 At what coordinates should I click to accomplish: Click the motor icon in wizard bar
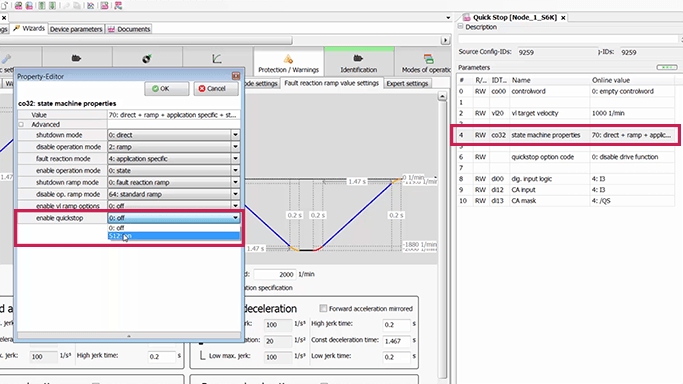point(76,58)
